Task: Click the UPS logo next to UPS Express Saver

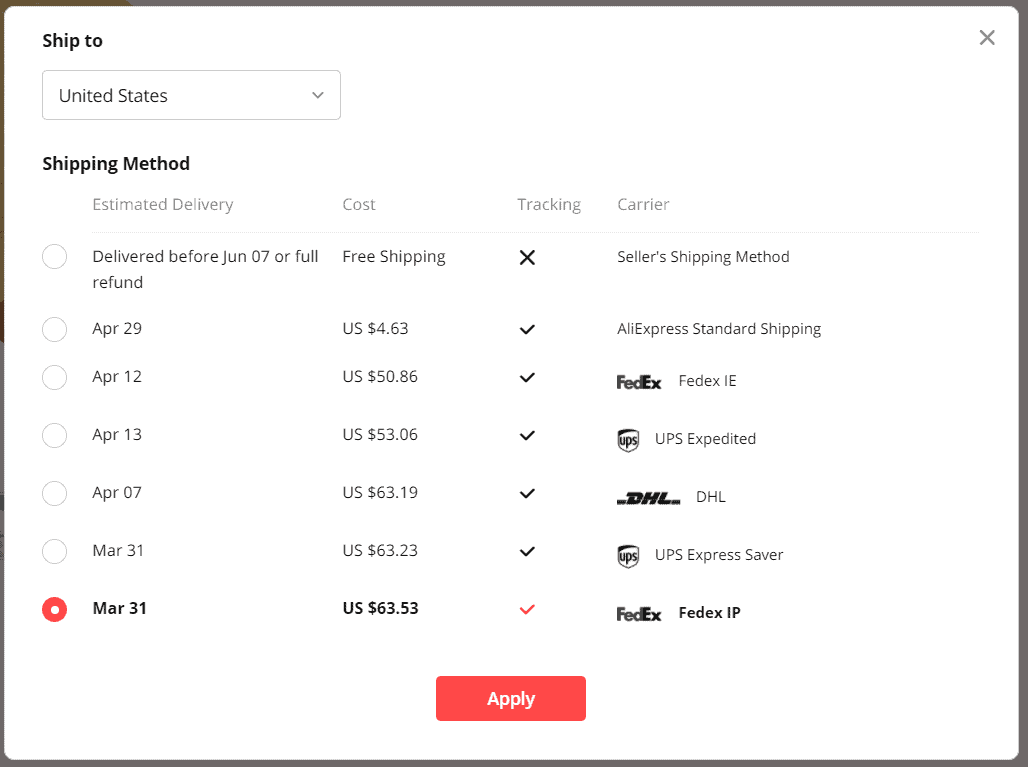Action: pyautogui.click(x=628, y=556)
